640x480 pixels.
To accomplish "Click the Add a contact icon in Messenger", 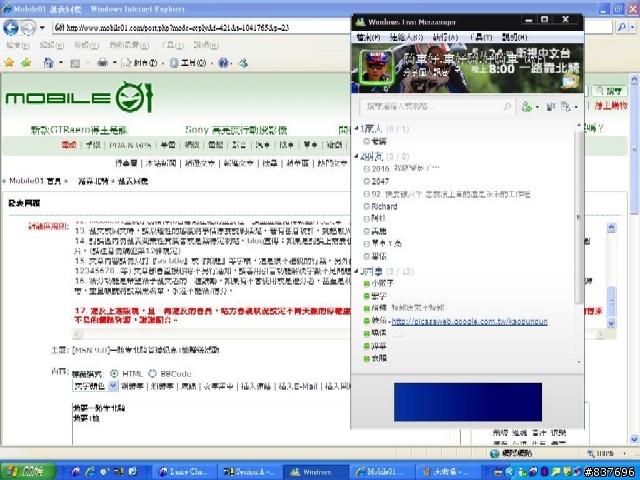I will click(529, 107).
